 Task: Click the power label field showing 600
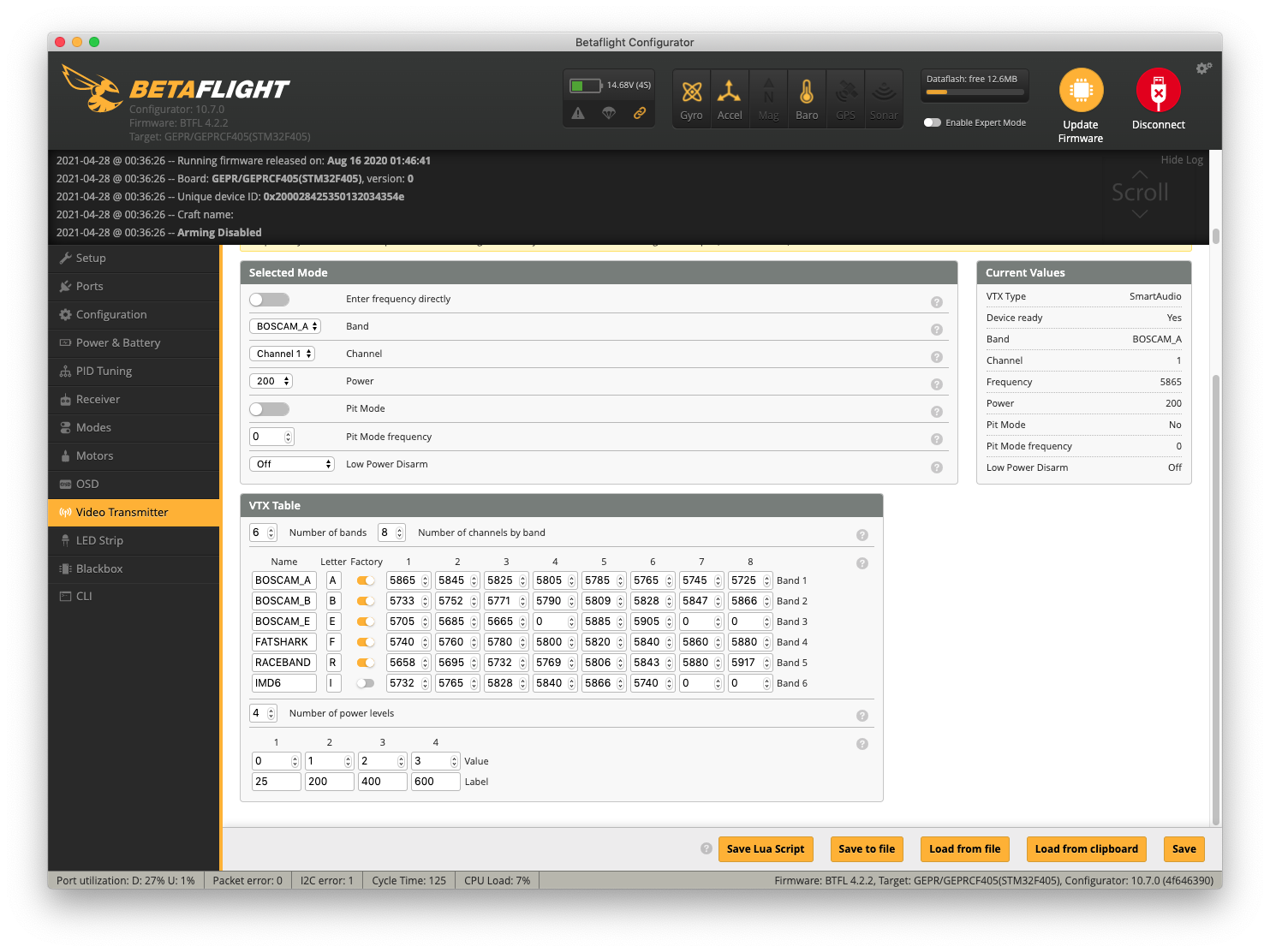pyautogui.click(x=436, y=782)
